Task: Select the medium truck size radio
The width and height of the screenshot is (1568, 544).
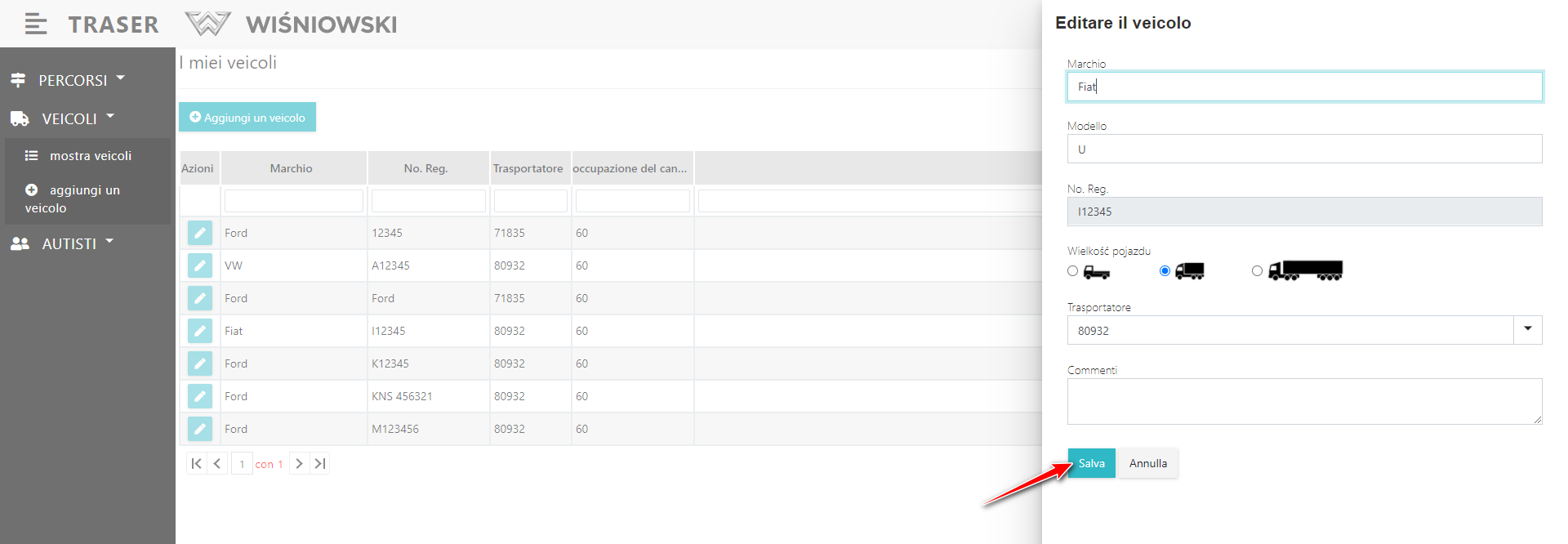Action: click(x=1165, y=271)
